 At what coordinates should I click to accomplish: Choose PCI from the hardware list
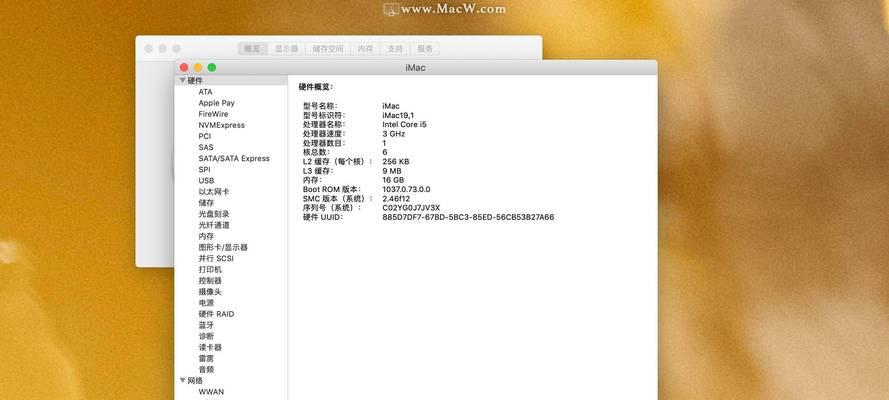tap(204, 136)
